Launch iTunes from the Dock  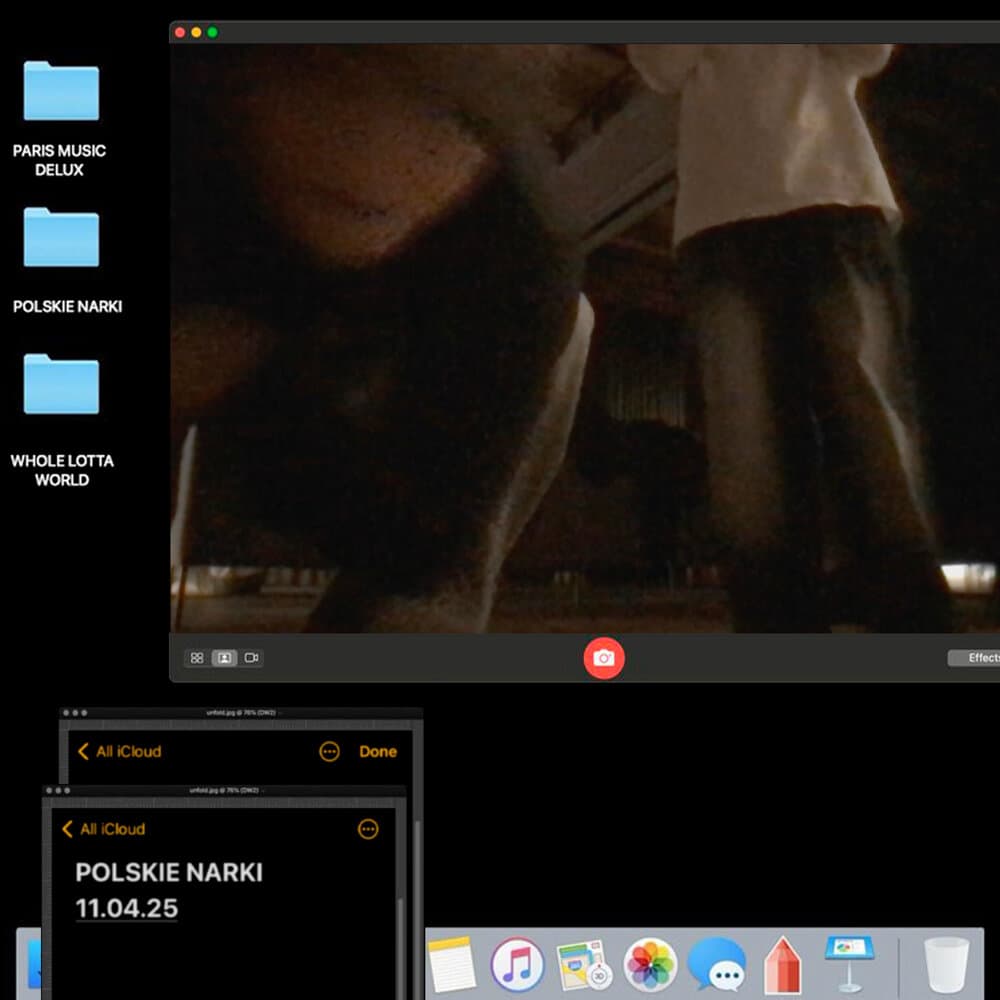517,965
